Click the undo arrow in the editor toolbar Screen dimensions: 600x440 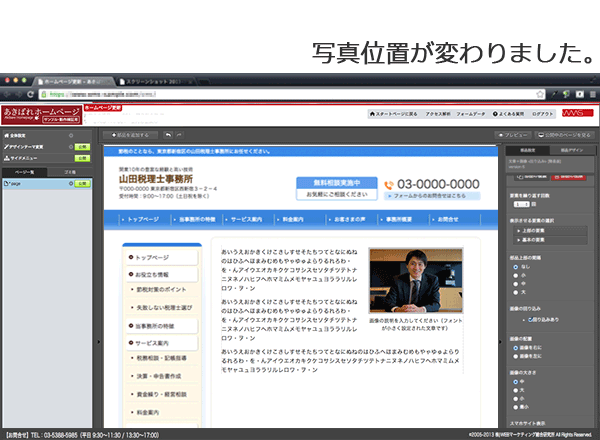(169, 133)
